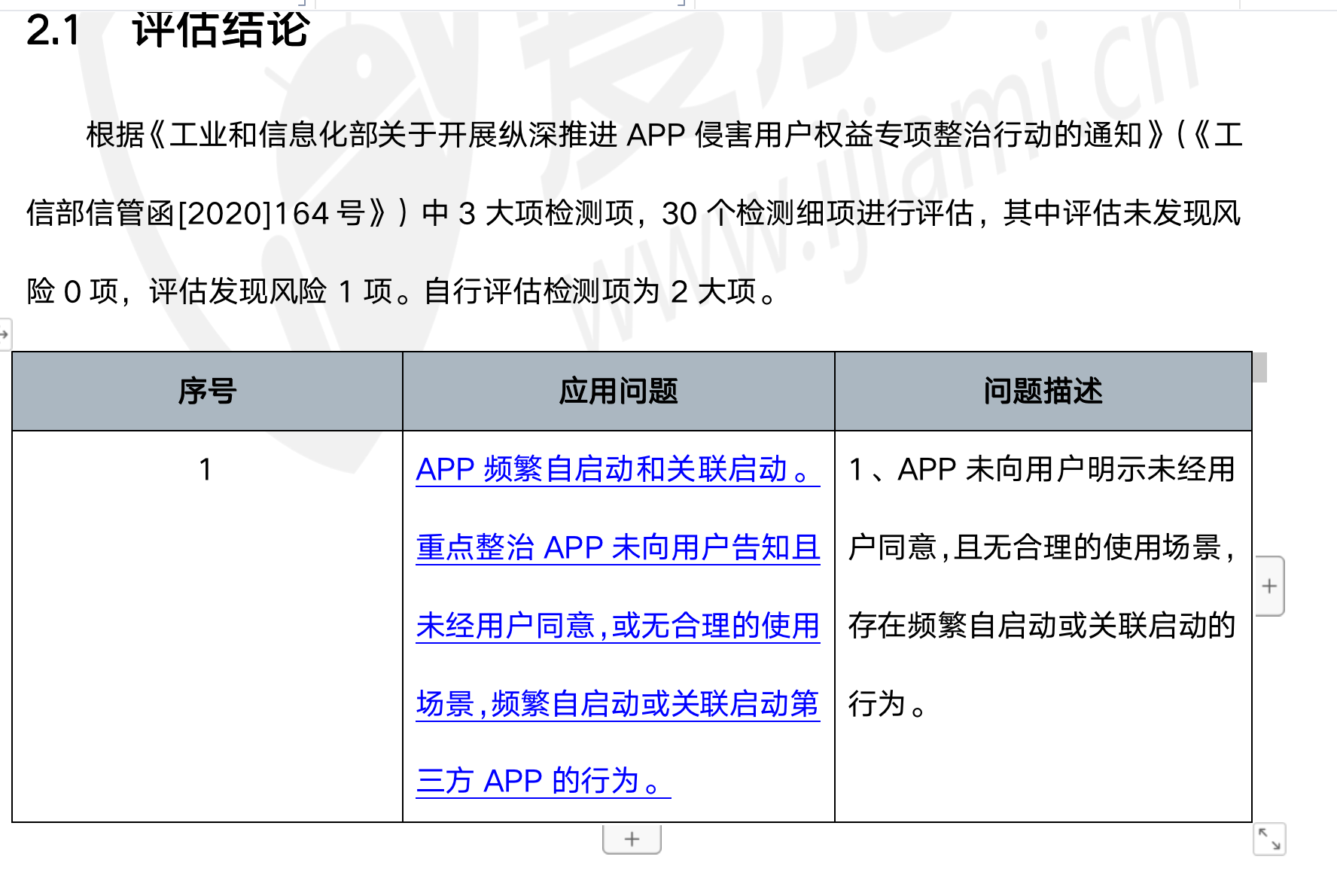The image size is (1337, 896).
Task: Click the description line '户同意,且无合理的使用场景,'
Action: click(1042, 547)
